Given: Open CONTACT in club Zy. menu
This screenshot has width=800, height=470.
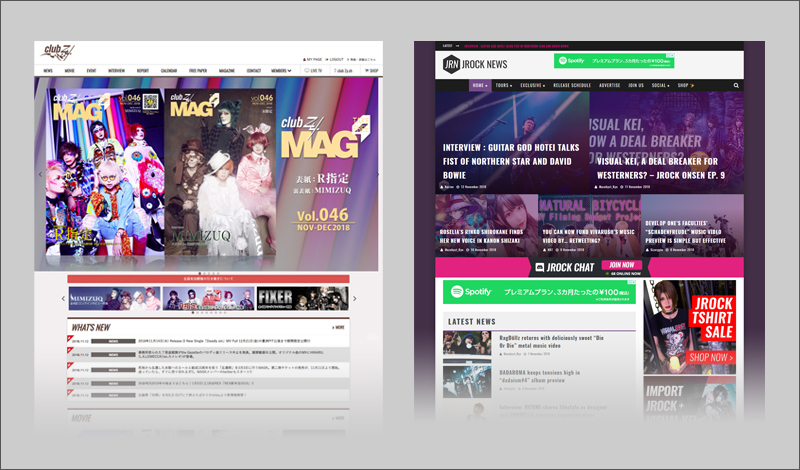Looking at the screenshot, I should (254, 70).
